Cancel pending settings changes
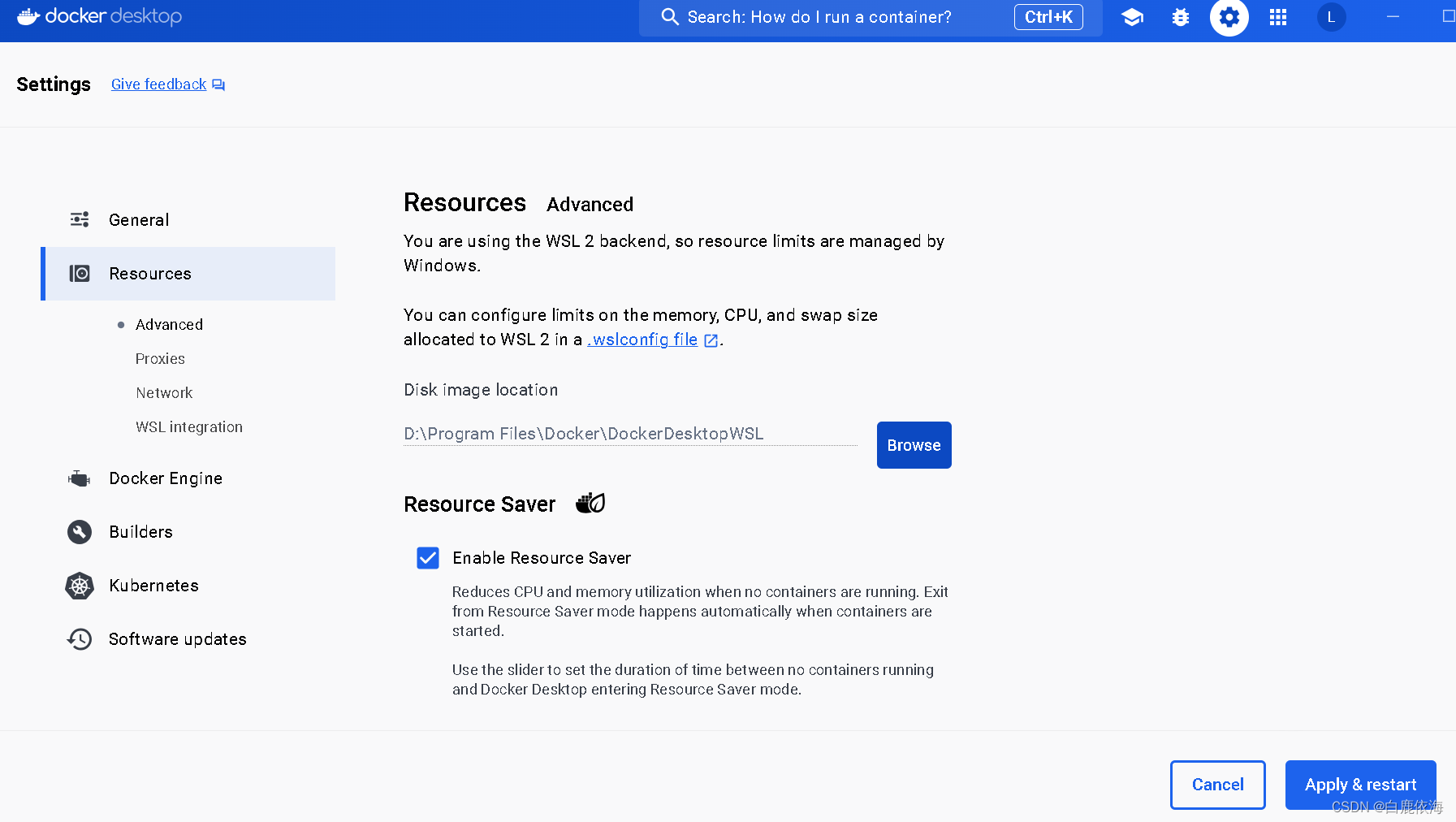The height and width of the screenshot is (822, 1456). tap(1217, 785)
